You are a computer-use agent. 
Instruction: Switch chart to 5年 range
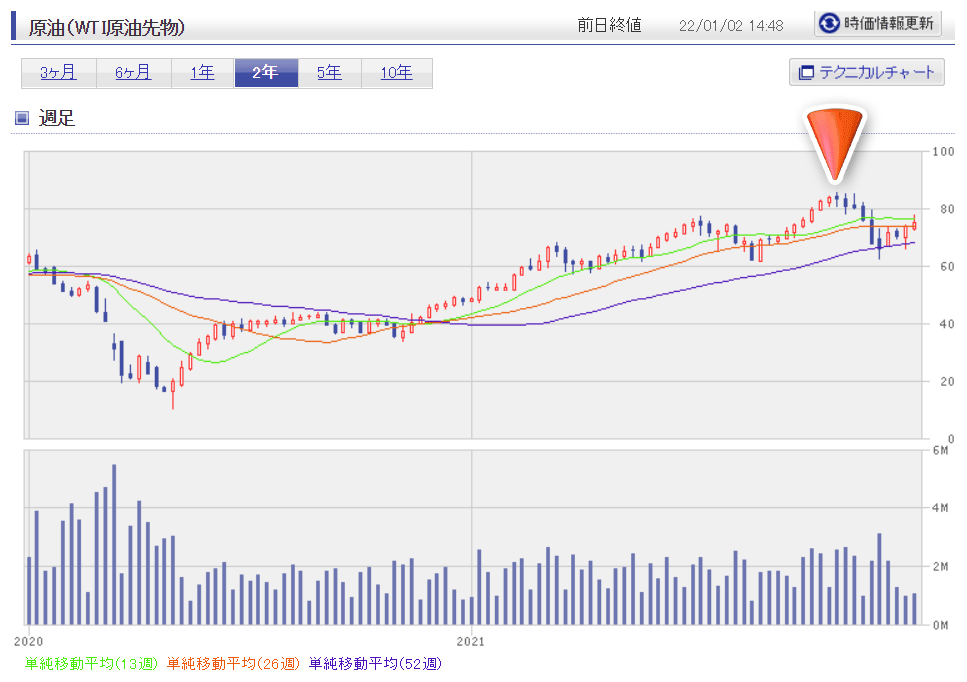click(330, 73)
